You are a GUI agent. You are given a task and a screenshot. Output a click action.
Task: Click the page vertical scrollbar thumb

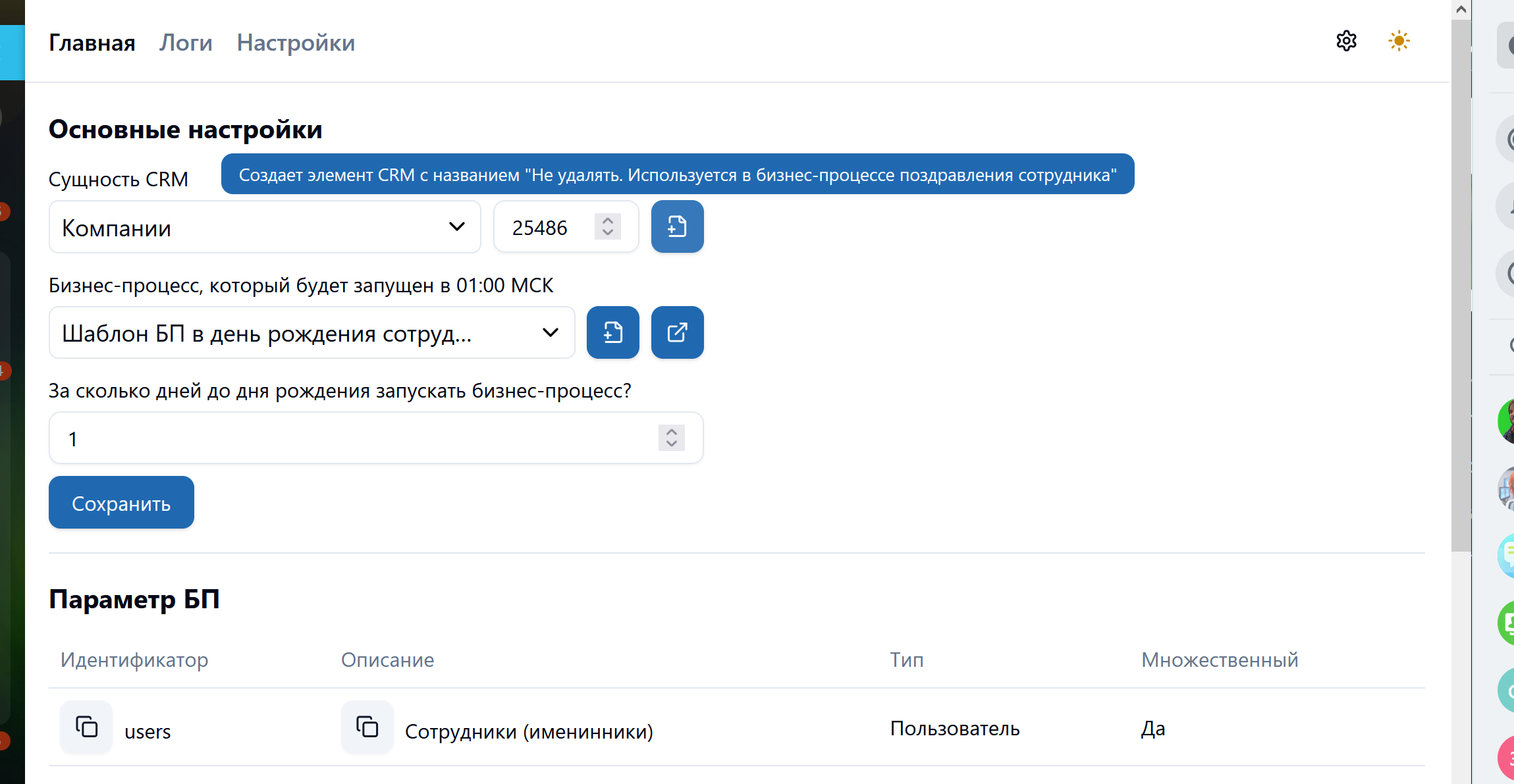[1461, 283]
